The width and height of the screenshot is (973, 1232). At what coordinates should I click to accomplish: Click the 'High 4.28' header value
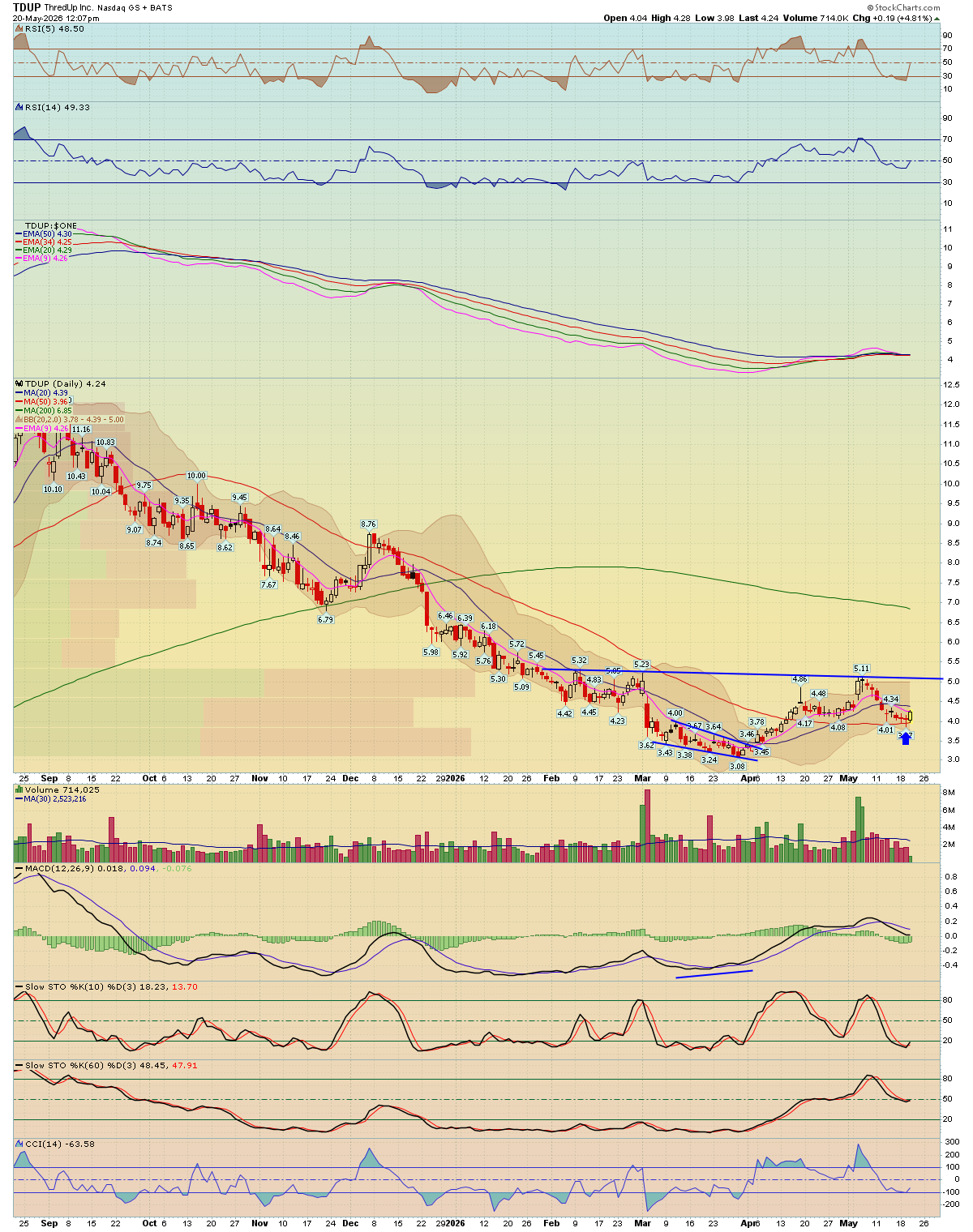coord(672,18)
